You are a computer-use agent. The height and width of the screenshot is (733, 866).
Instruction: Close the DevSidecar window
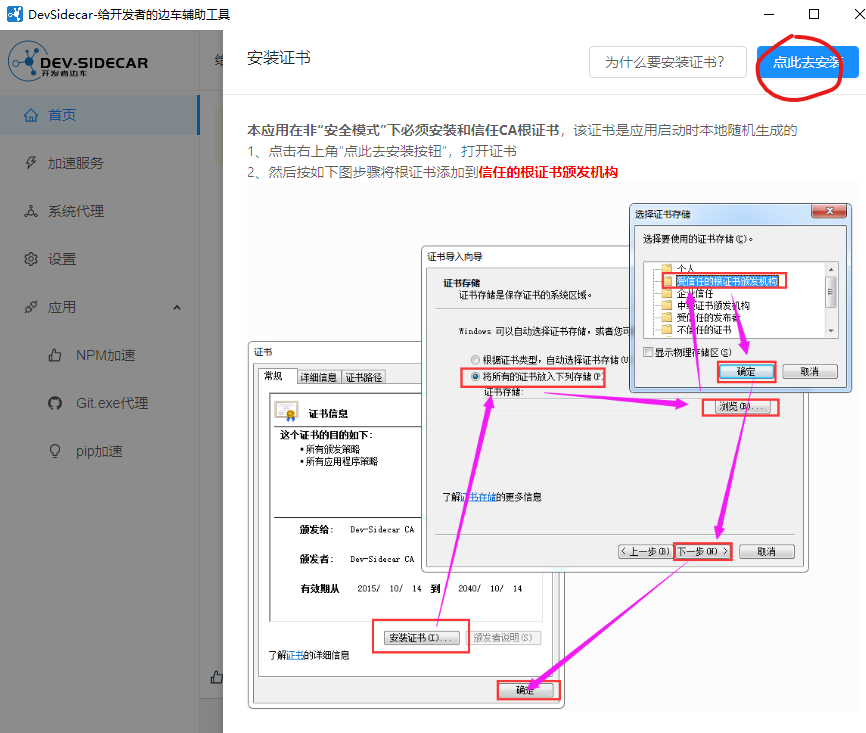point(858,14)
